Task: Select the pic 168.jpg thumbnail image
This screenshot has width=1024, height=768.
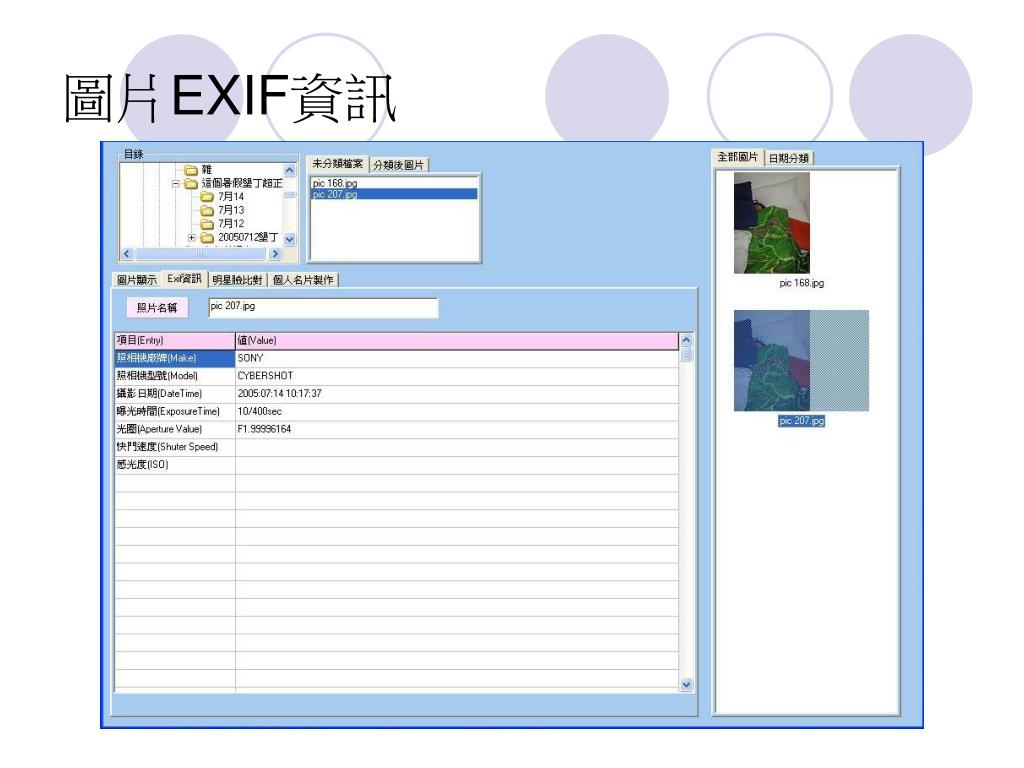Action: pyautogui.click(x=772, y=223)
